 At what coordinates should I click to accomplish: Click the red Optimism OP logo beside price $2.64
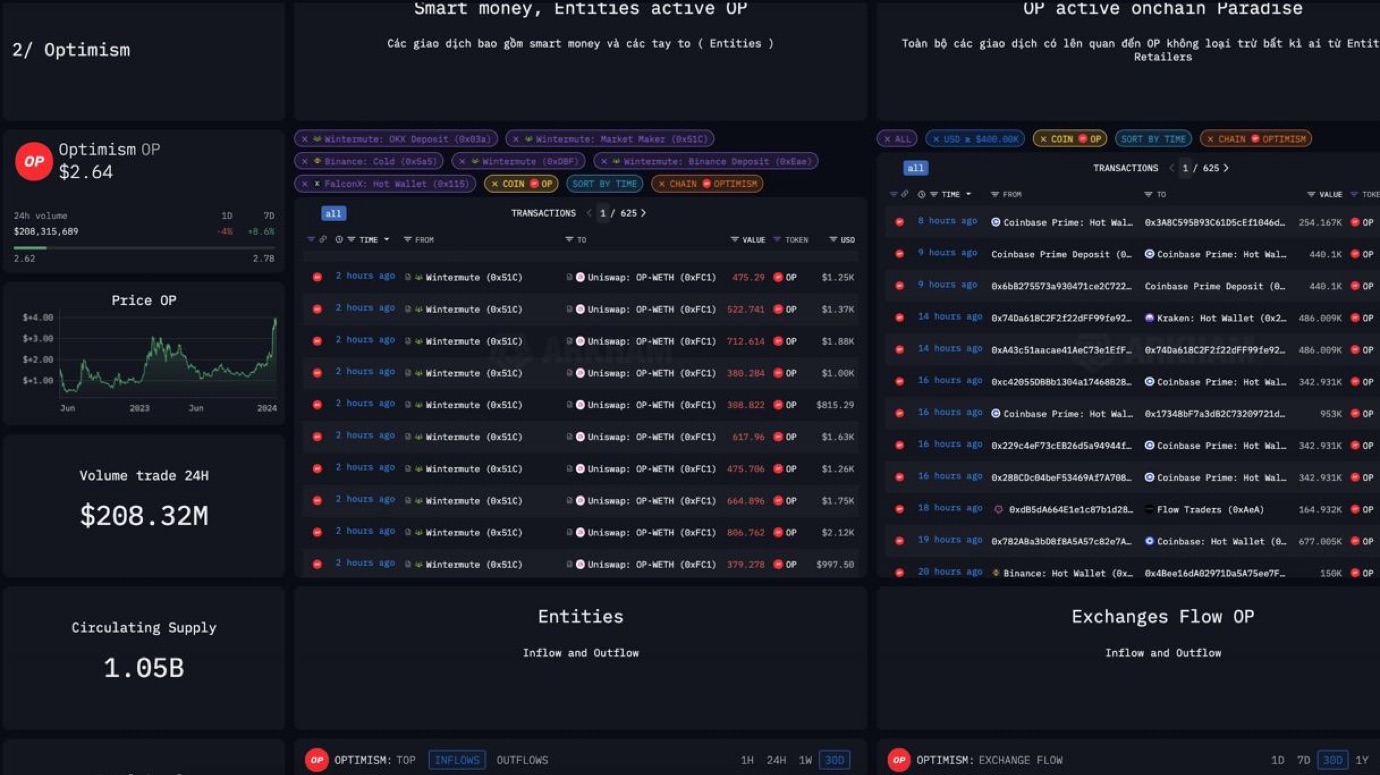(x=34, y=161)
